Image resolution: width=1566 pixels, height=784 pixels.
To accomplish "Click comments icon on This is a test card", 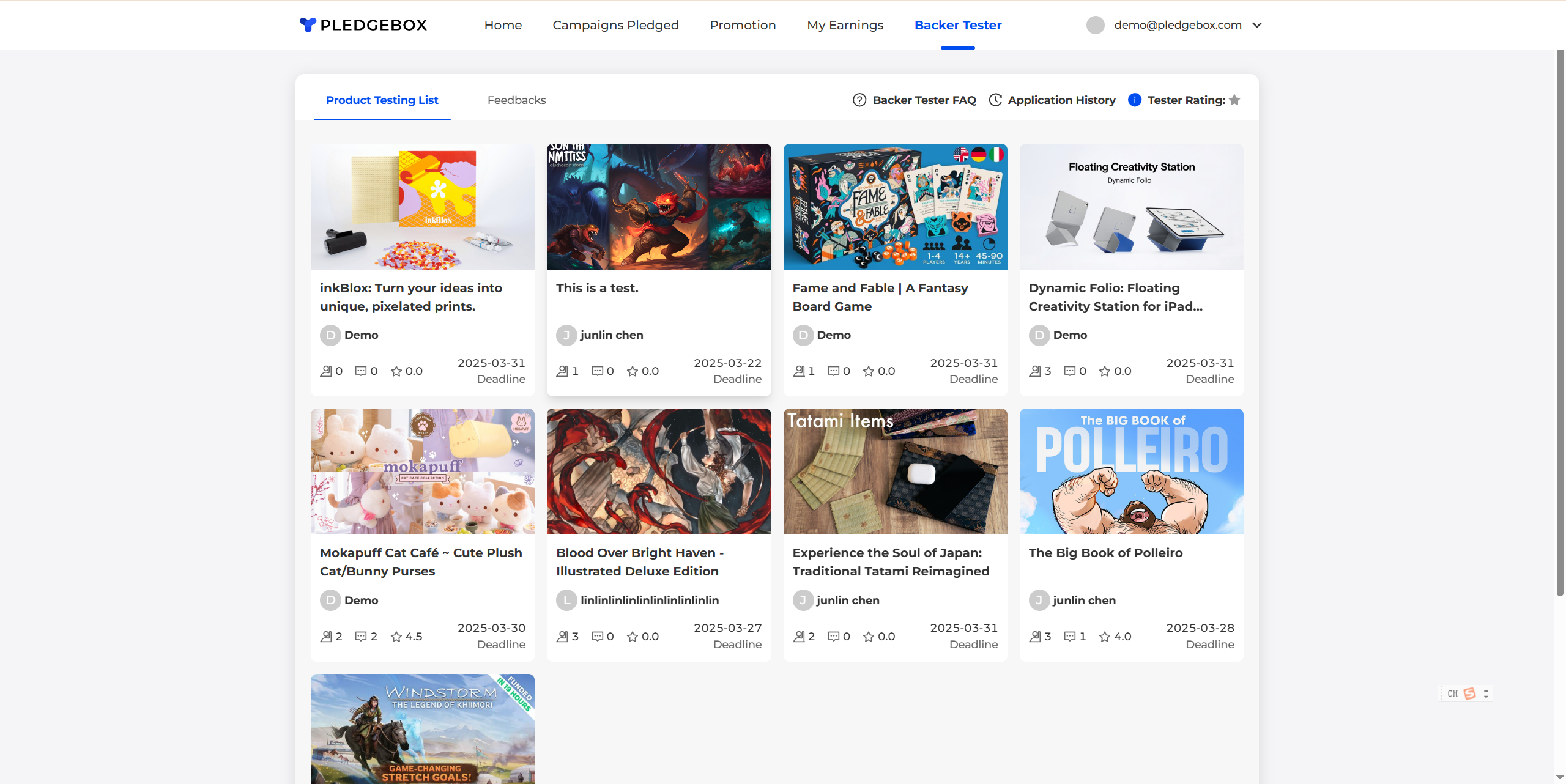I will (x=598, y=371).
